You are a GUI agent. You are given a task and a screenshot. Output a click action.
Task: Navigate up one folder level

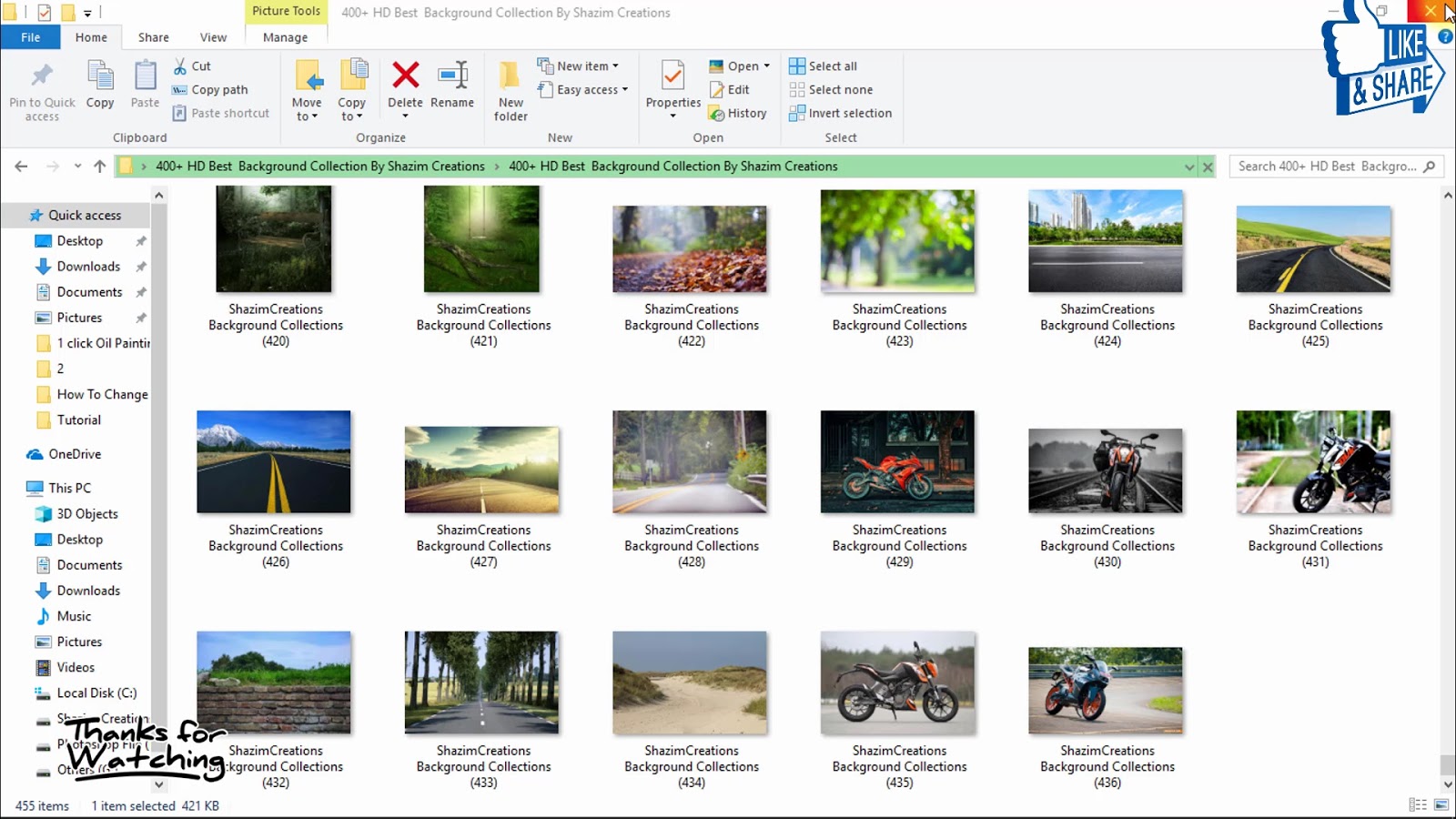coord(100,167)
